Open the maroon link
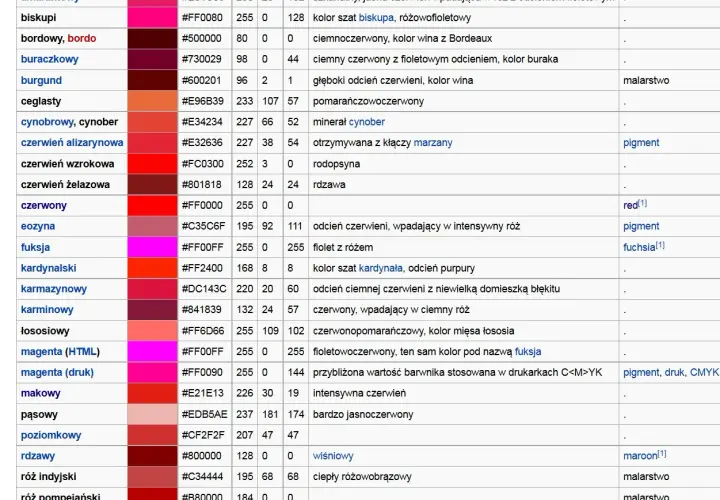720x500 pixels. tap(640, 456)
